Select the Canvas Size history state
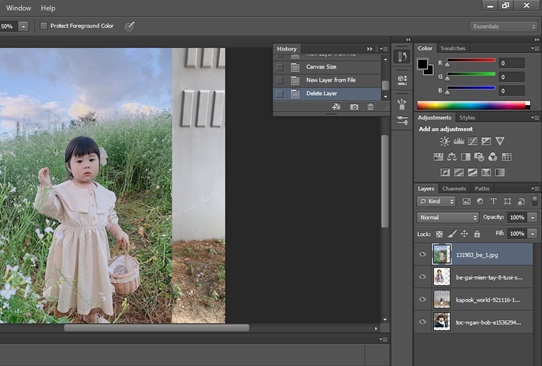Screen dimensions: 542x366 pyautogui.click(x=327, y=67)
